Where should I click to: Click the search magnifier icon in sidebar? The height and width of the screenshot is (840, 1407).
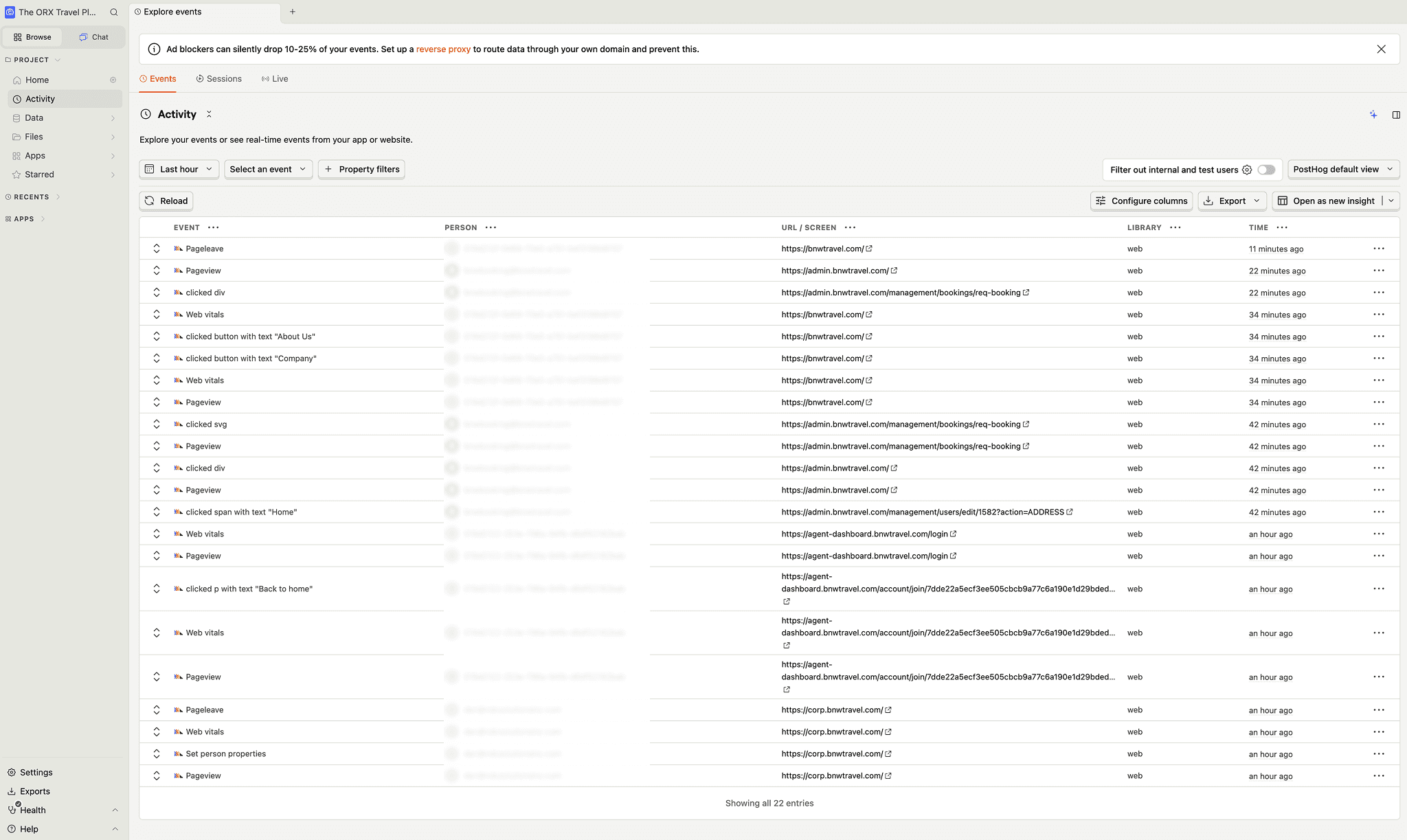(114, 12)
